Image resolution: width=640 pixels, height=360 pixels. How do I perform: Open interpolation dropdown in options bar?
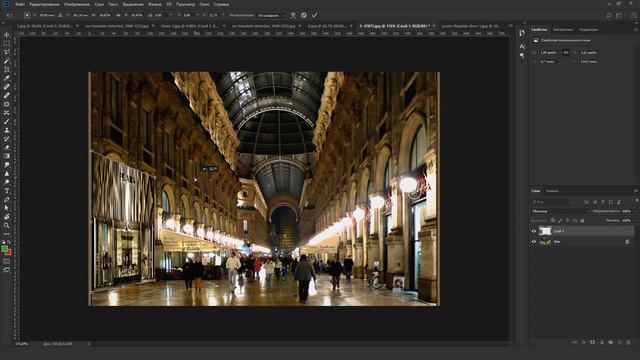271,15
